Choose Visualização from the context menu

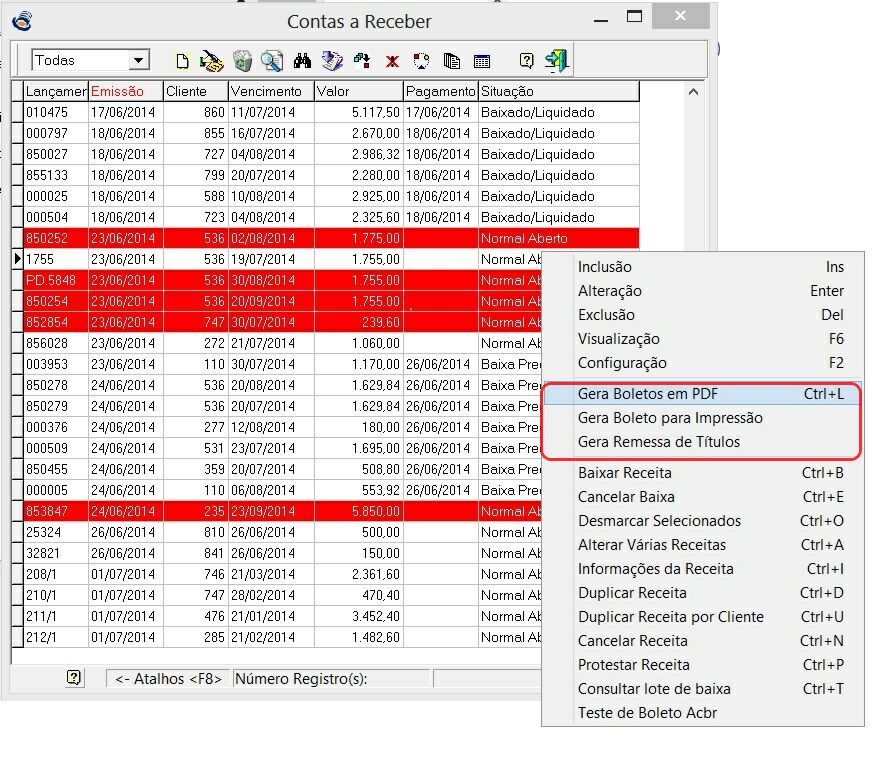pyautogui.click(x=703, y=339)
